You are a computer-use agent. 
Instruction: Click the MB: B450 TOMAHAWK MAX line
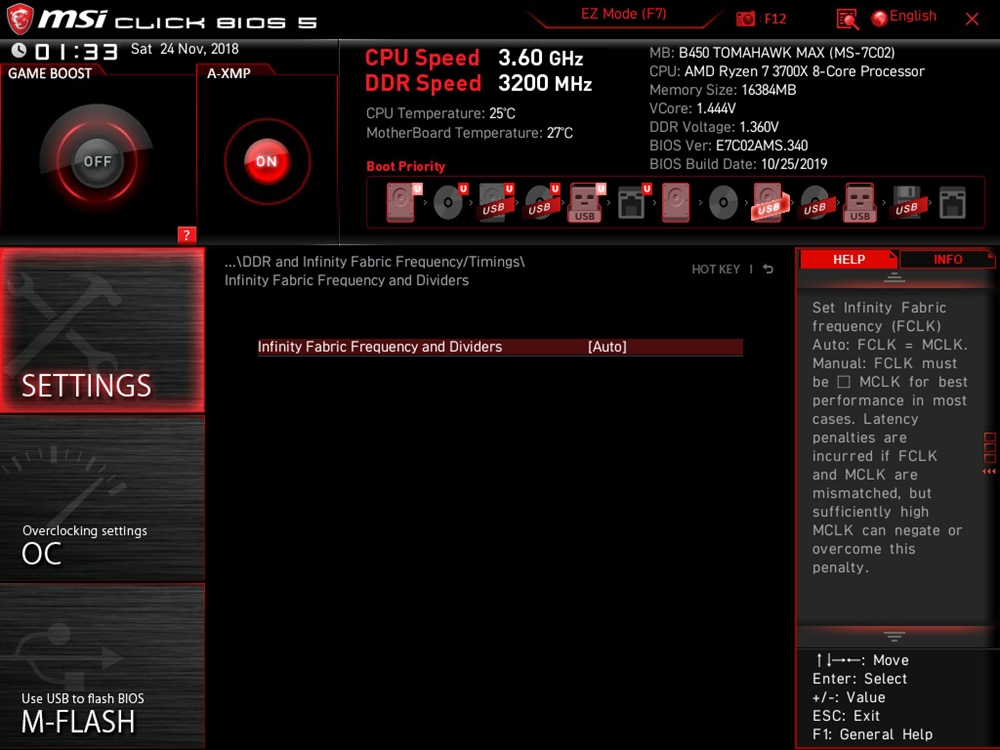(772, 53)
